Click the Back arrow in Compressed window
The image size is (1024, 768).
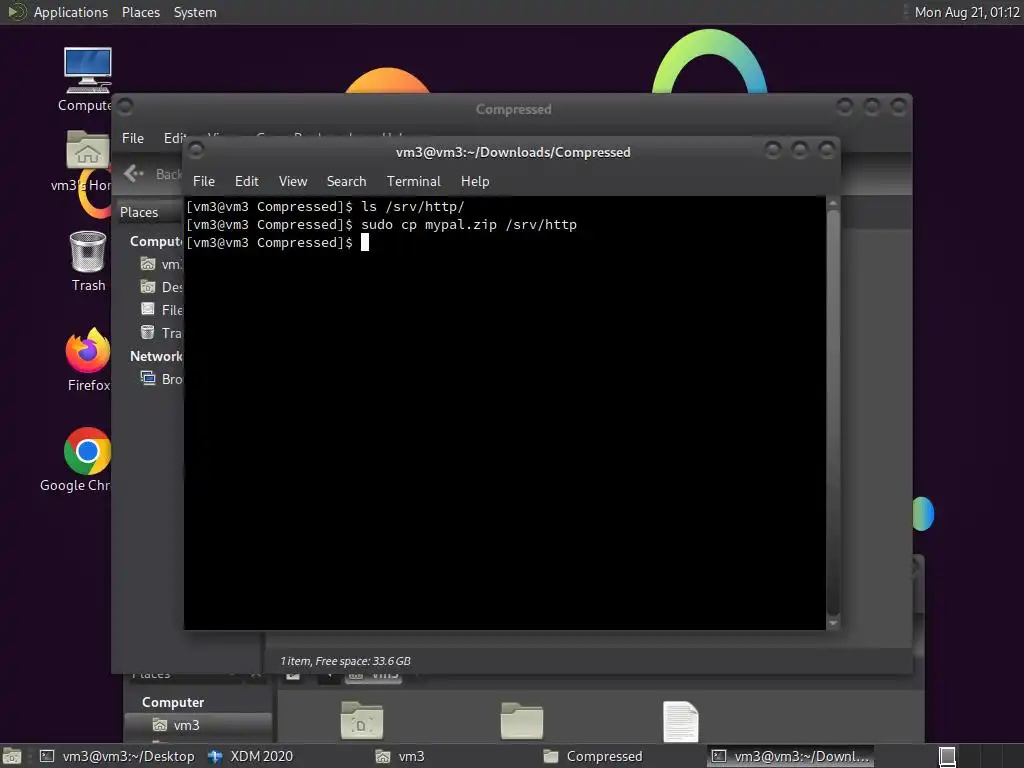click(133, 173)
